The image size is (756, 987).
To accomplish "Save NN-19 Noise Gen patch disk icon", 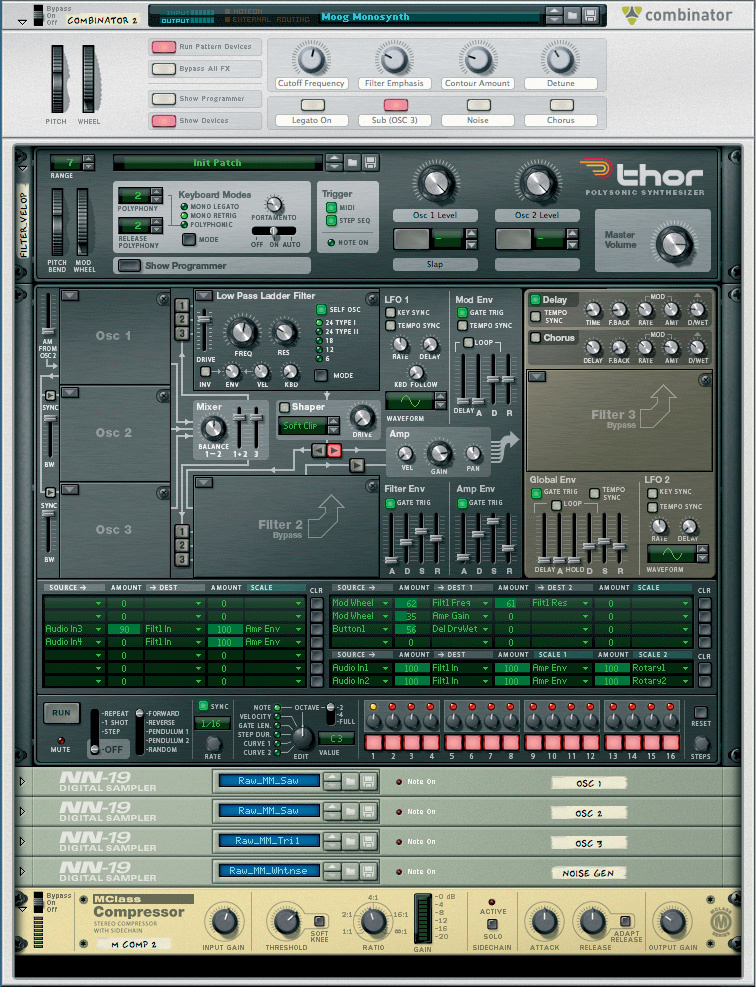I will point(369,871).
